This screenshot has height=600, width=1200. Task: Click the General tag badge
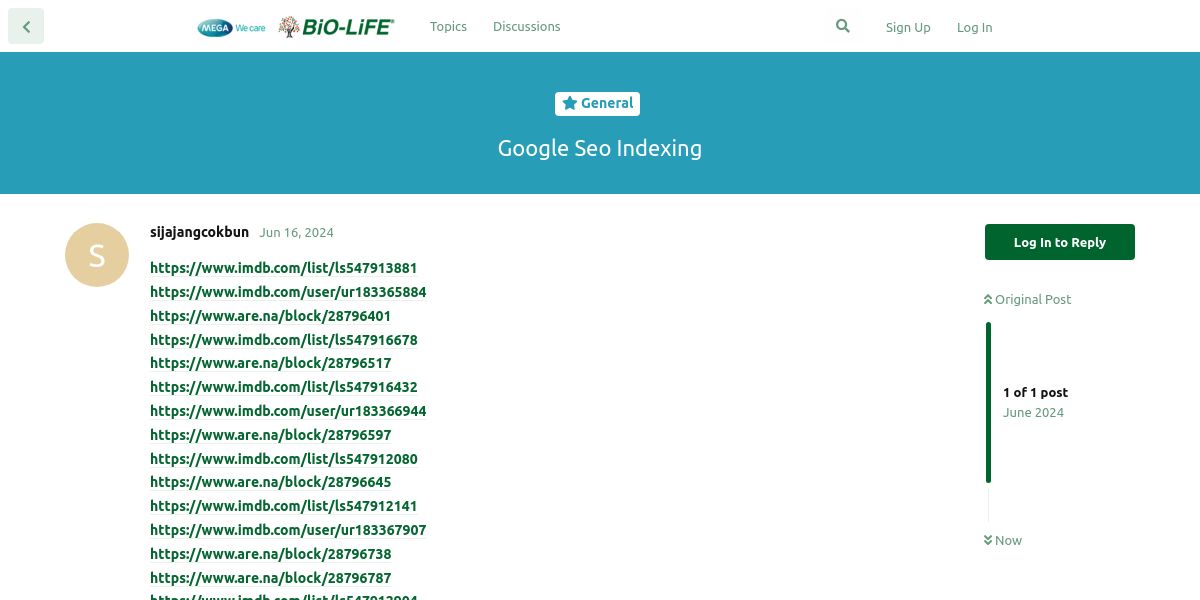(x=598, y=103)
